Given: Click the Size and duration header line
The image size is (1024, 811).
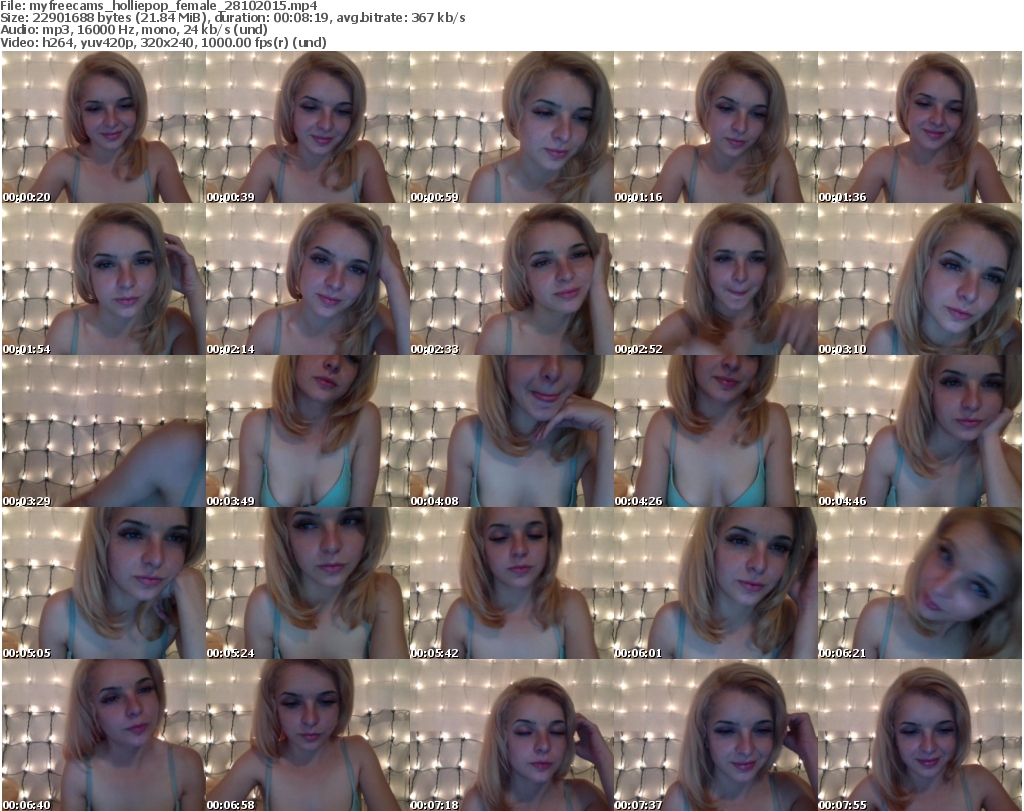Looking at the screenshot, I should tap(232, 18).
